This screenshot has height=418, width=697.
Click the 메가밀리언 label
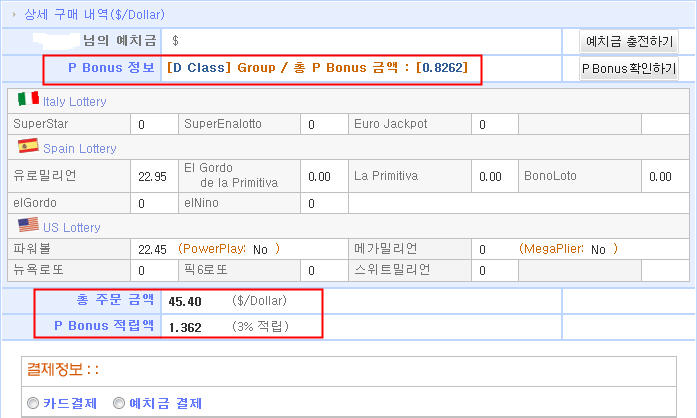(385, 248)
